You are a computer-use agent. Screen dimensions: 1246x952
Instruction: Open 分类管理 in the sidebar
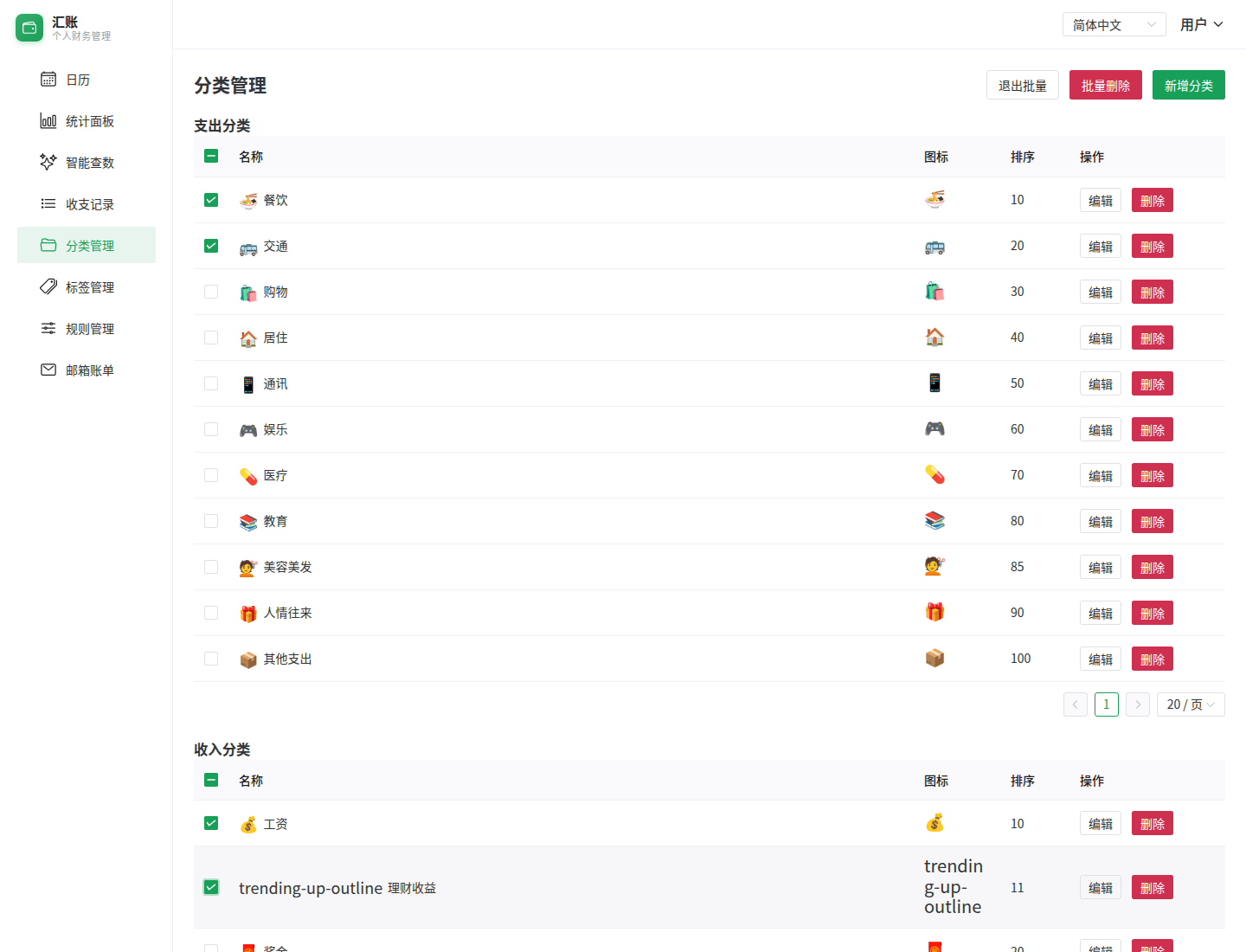(x=87, y=245)
